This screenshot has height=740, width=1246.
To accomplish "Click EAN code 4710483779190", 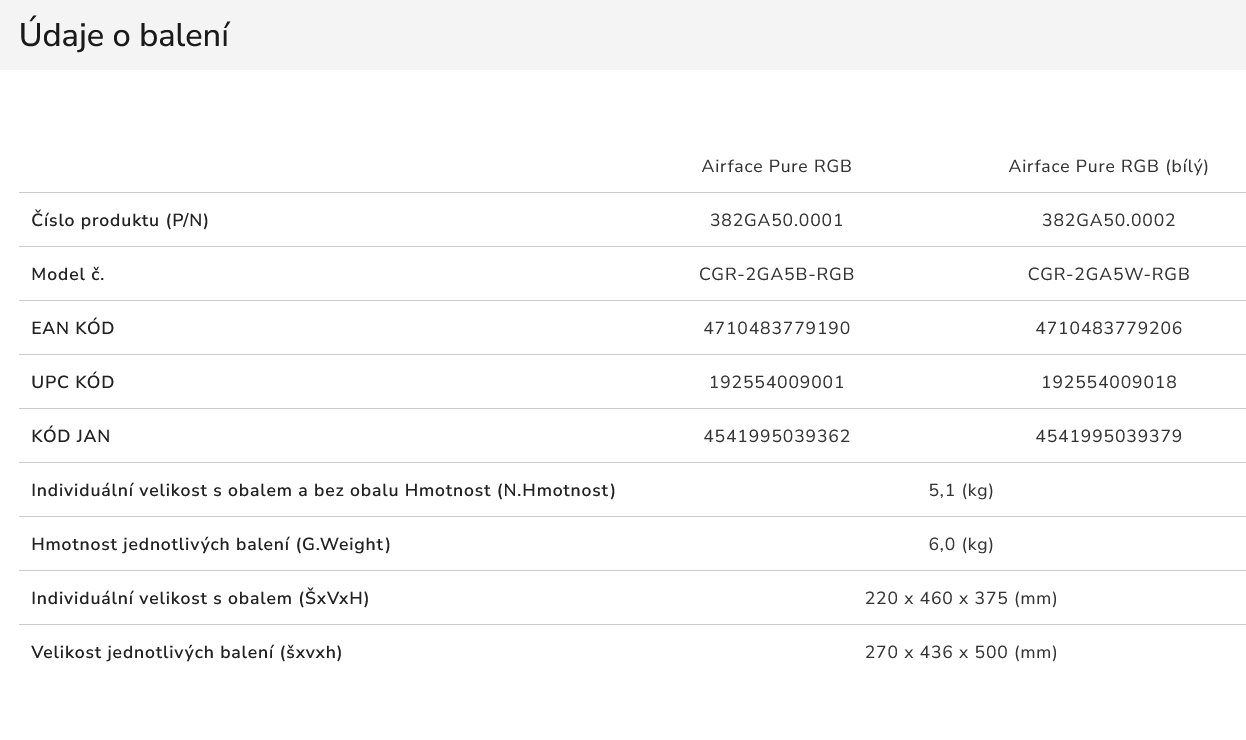I will [776, 328].
